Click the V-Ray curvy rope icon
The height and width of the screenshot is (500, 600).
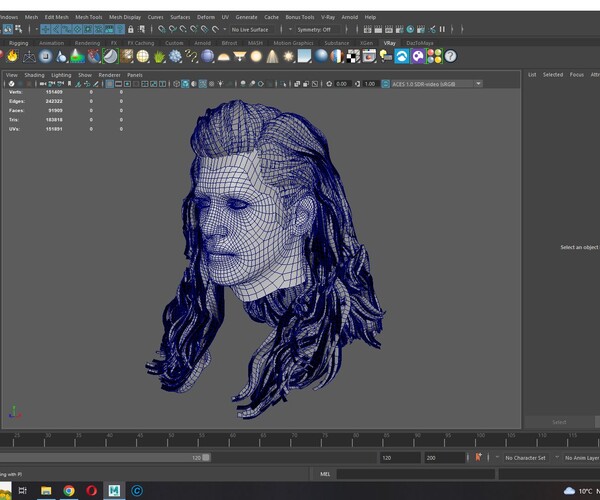[191, 56]
